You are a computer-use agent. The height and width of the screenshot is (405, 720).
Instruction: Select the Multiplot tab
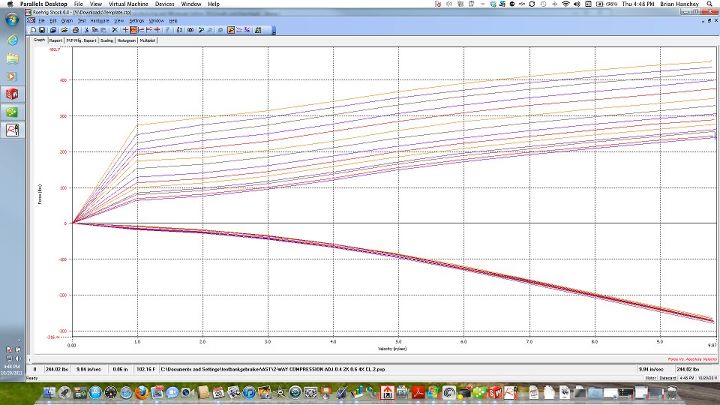tap(148, 41)
